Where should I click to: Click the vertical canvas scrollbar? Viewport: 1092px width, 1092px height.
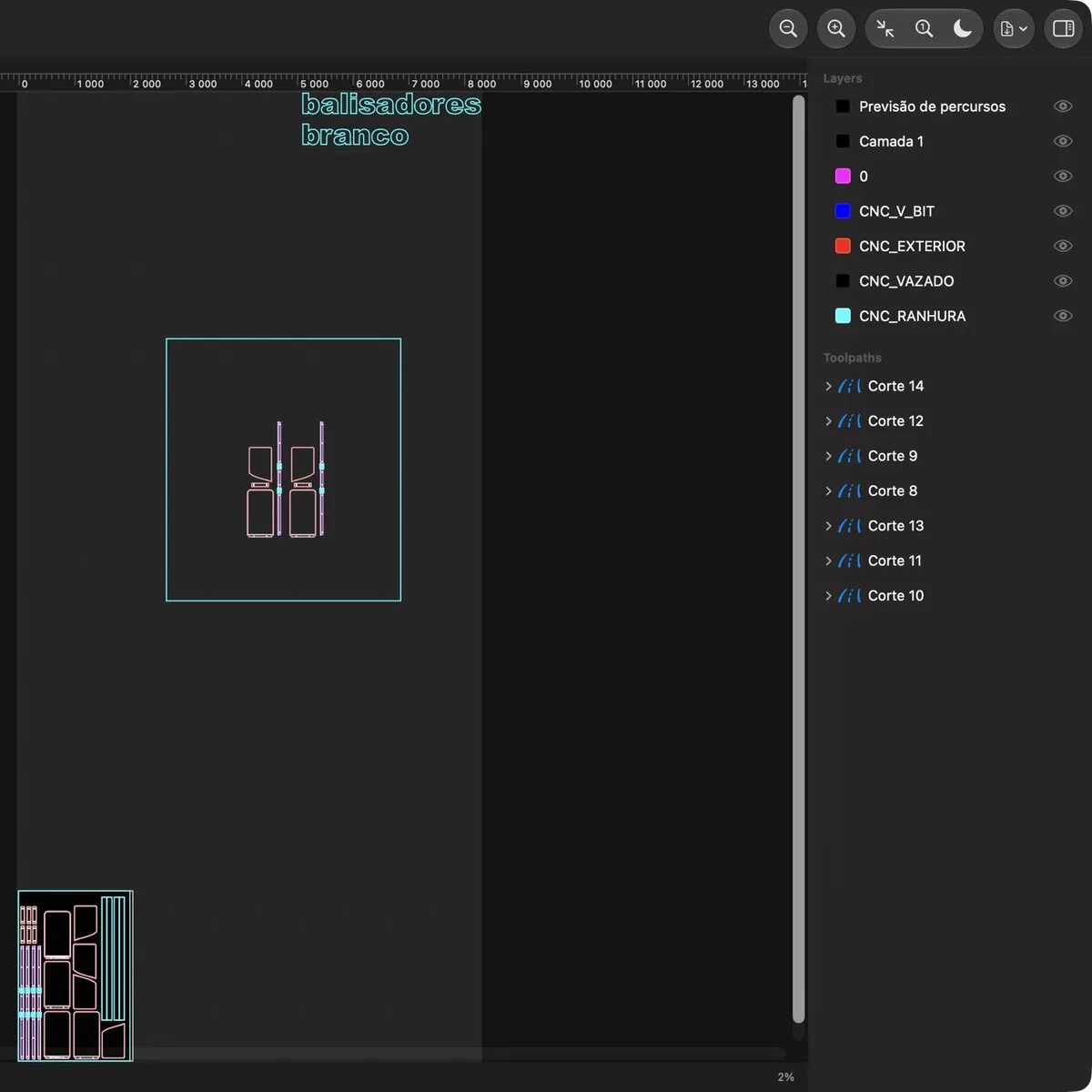pos(798,559)
